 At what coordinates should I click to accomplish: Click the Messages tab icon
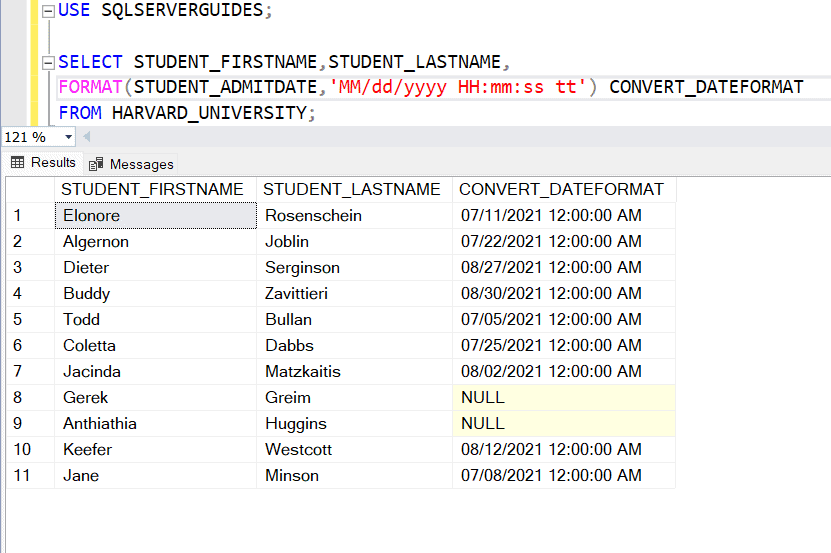96,164
